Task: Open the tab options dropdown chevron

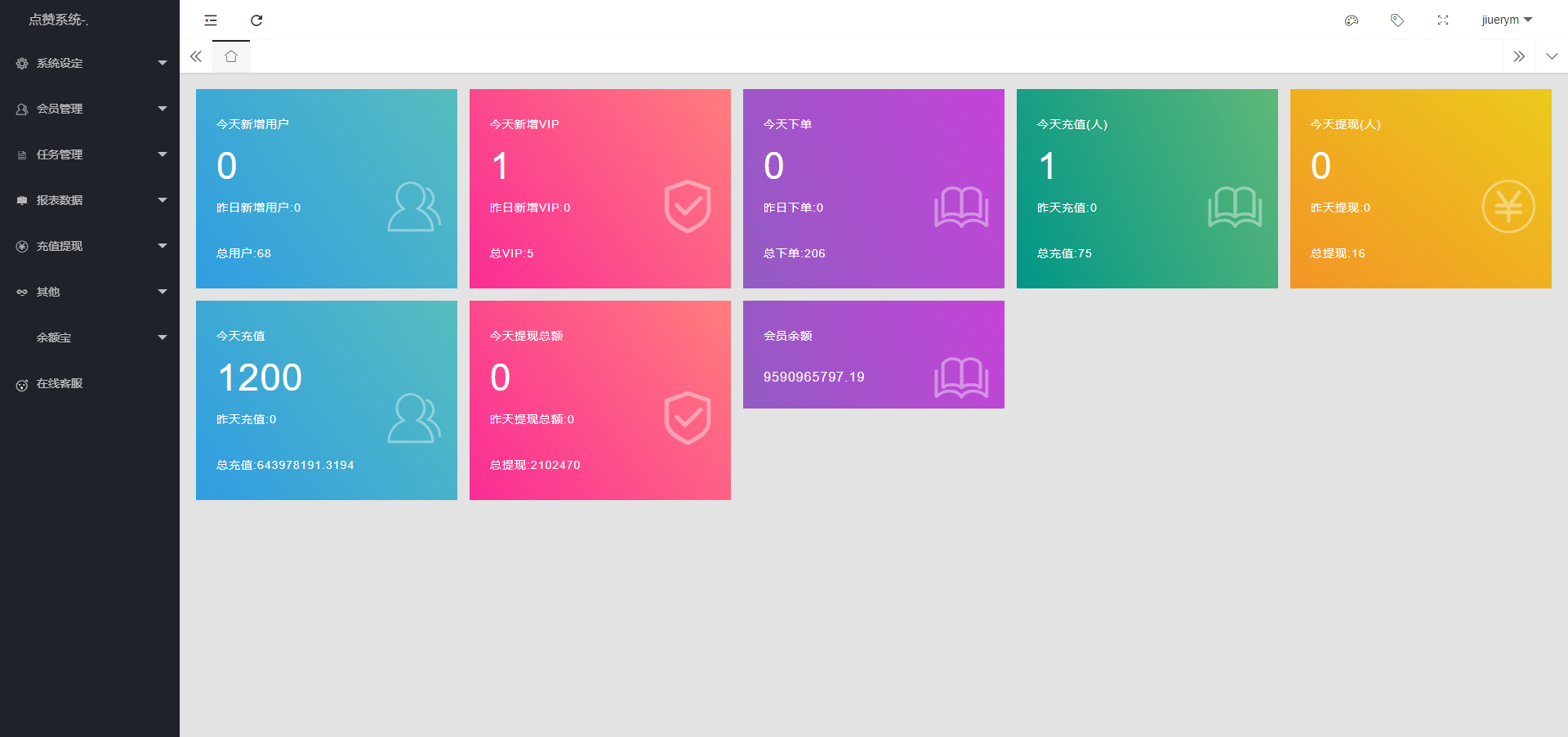Action: [1552, 56]
